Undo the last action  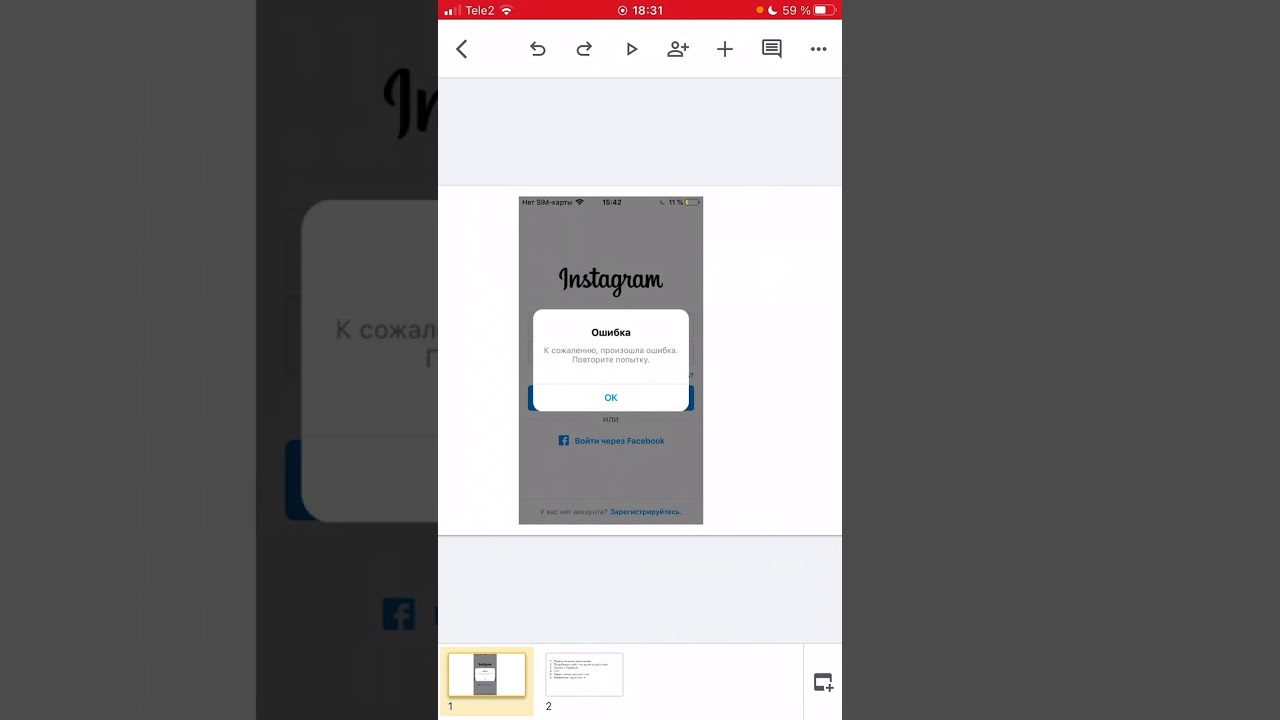(x=538, y=49)
